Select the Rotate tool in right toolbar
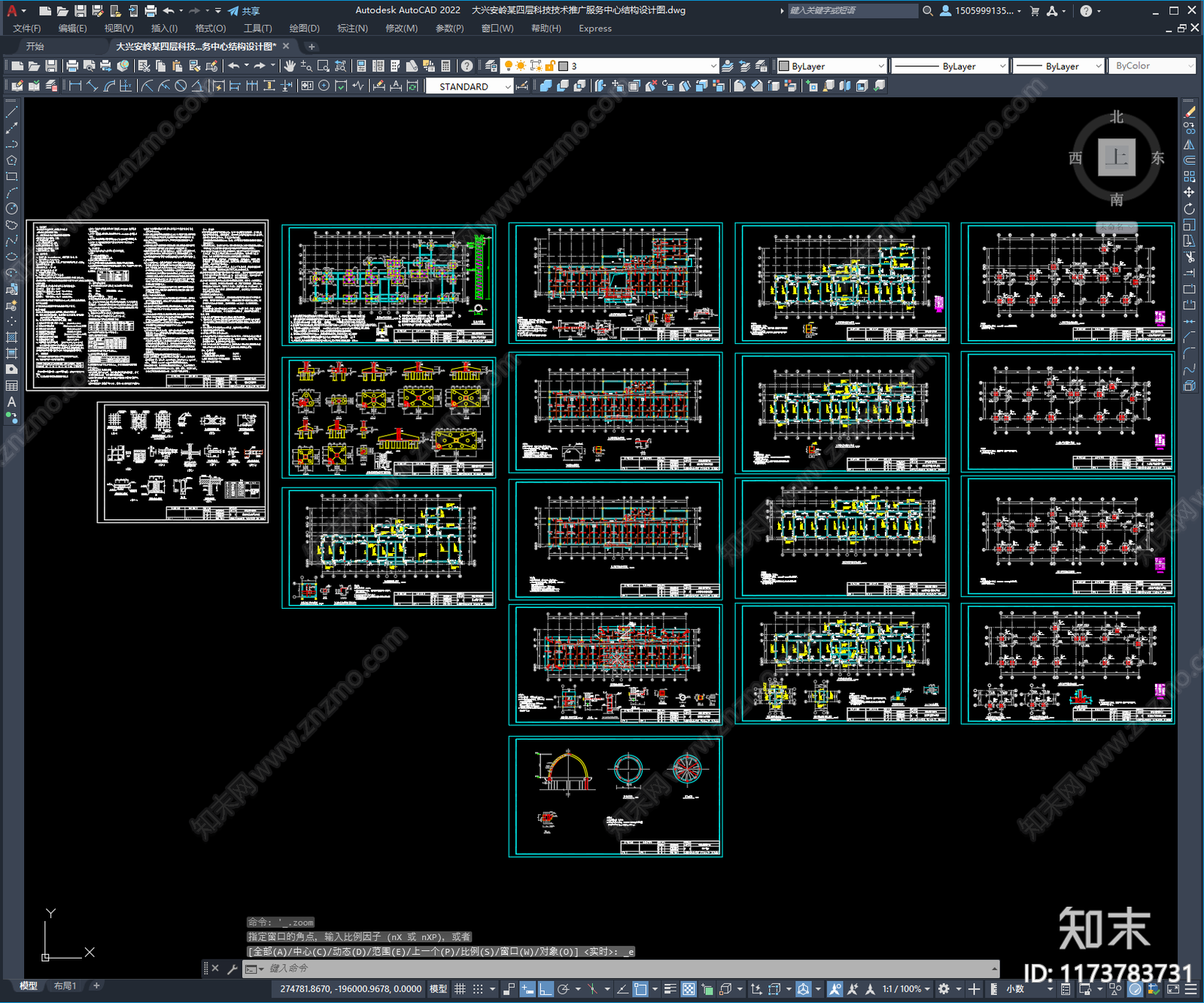 pos(1189,208)
